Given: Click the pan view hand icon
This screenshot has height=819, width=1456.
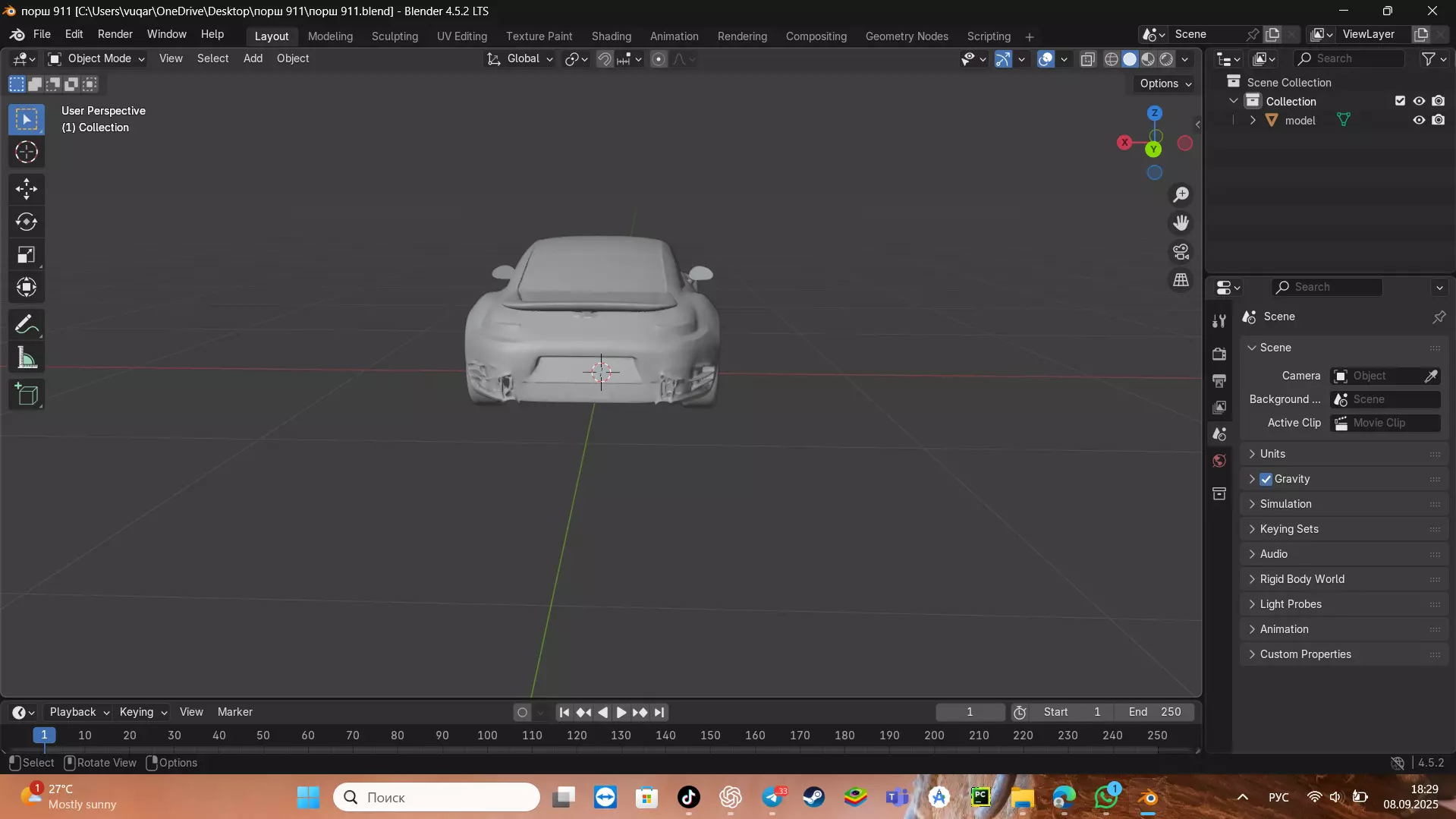Looking at the screenshot, I should (x=1181, y=223).
